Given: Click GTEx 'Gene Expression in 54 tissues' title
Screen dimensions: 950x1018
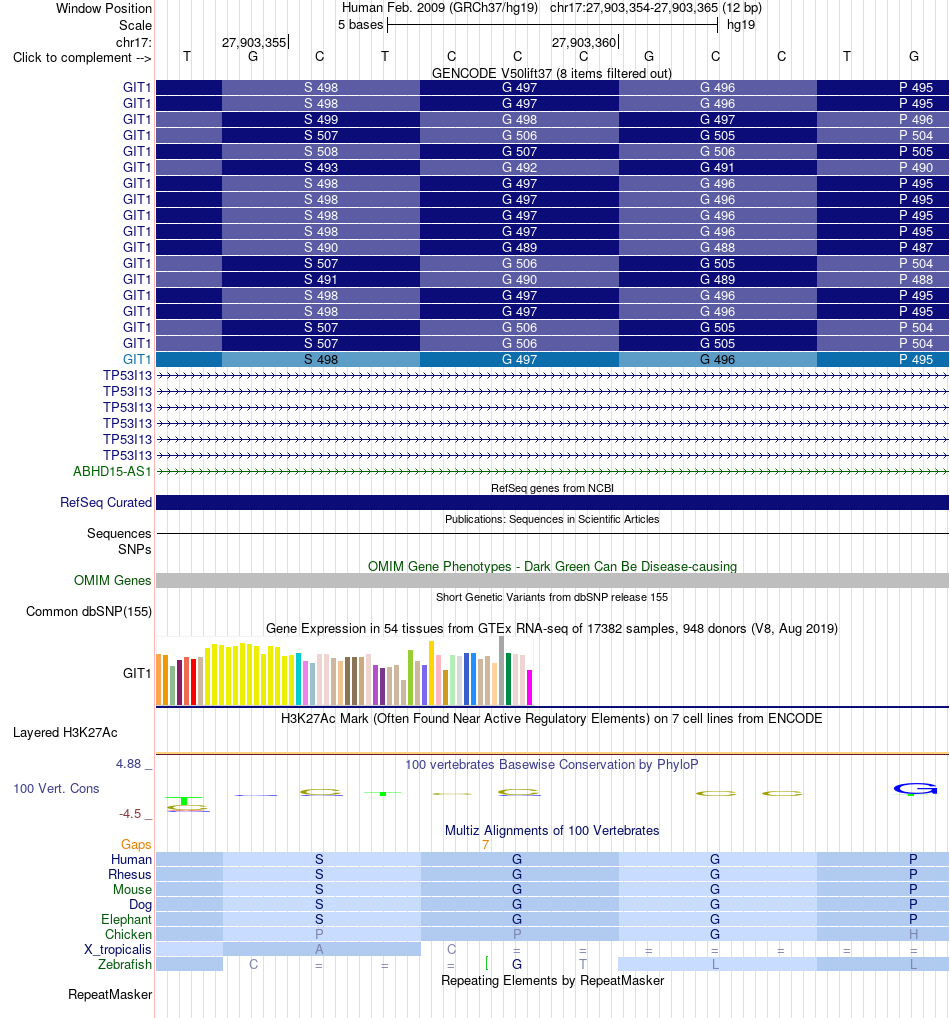Looking at the screenshot, I should coord(552,628).
